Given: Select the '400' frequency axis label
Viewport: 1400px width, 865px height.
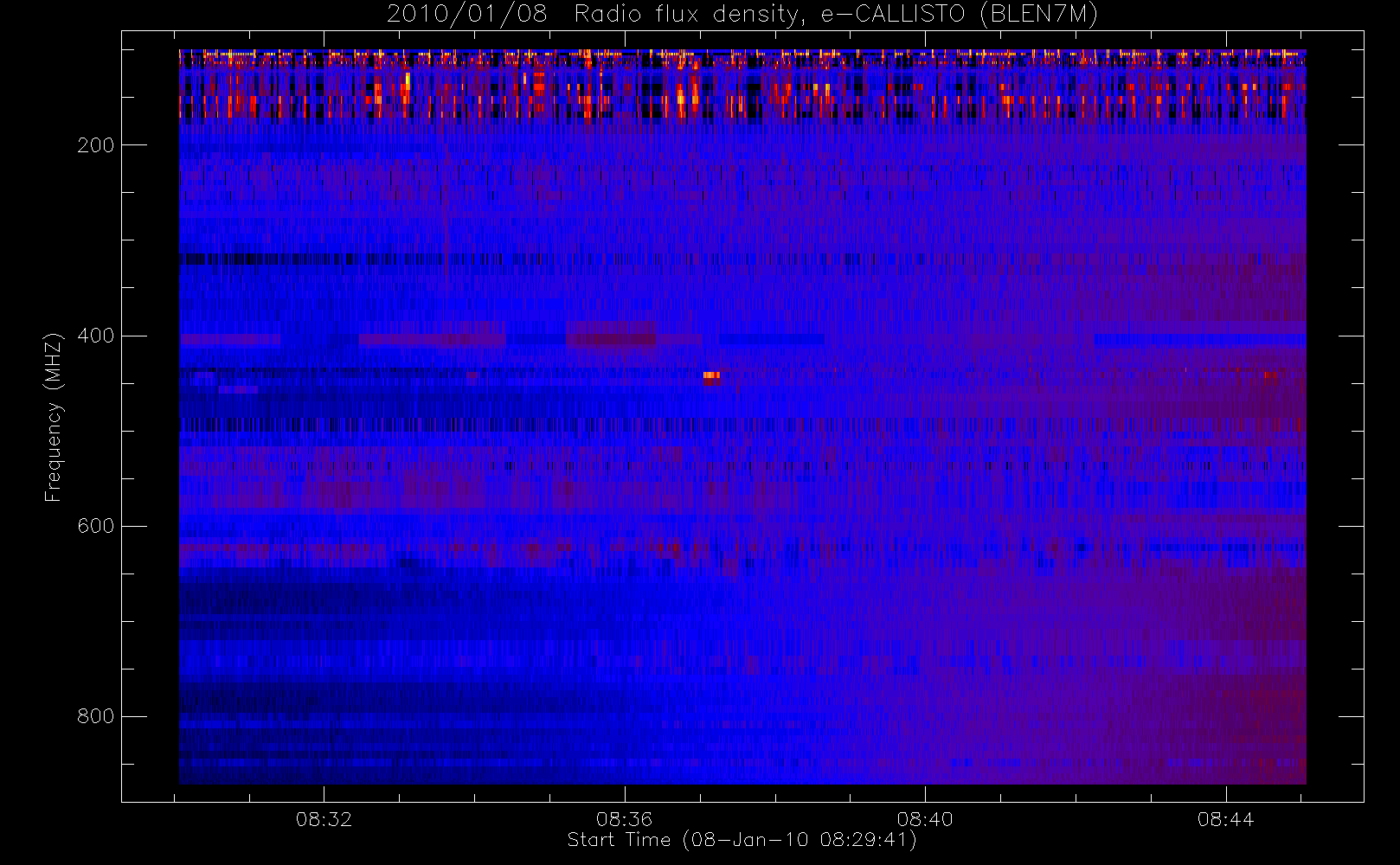Looking at the screenshot, I should pyautogui.click(x=96, y=336).
